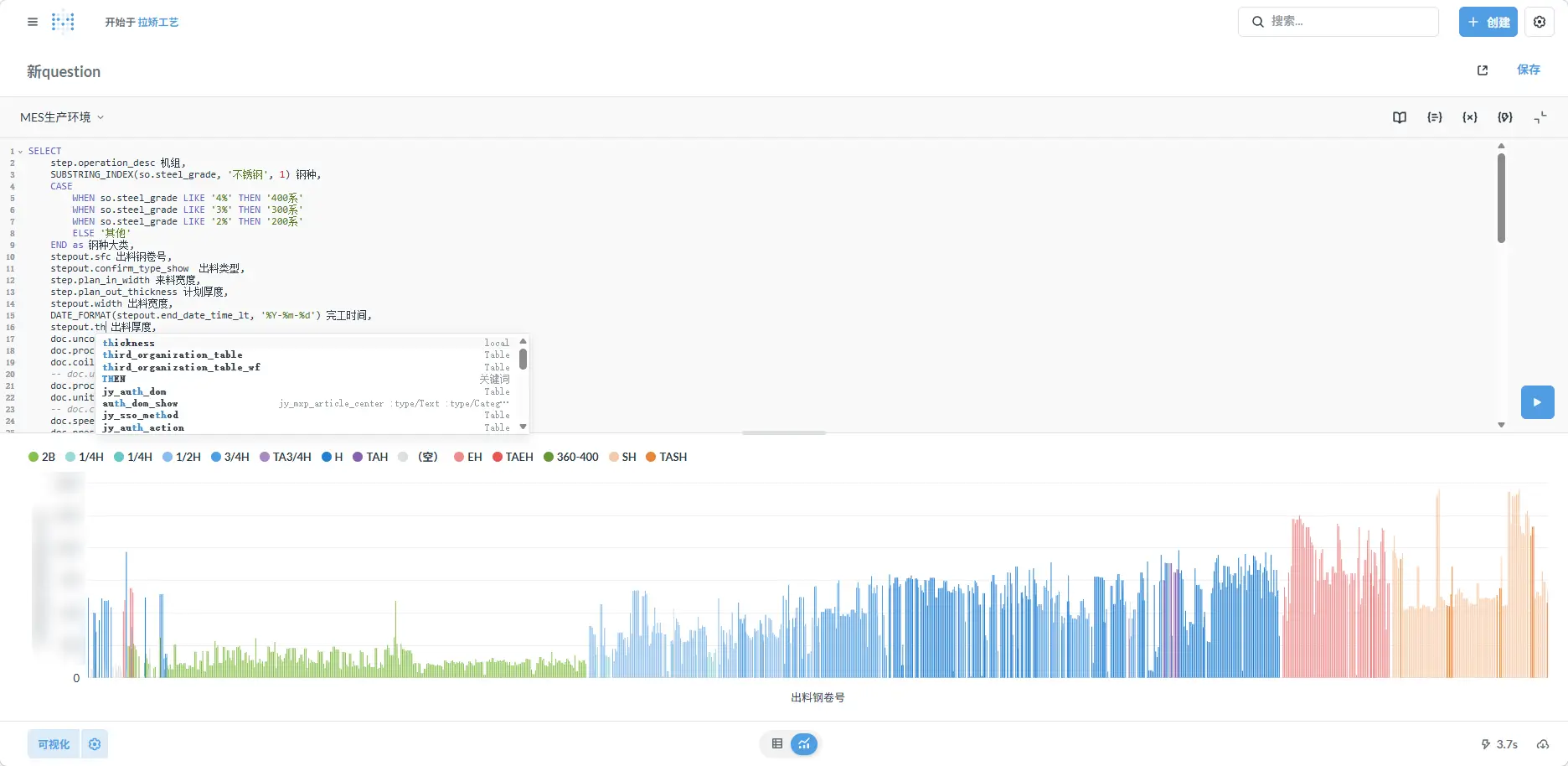
Task: Open the top-right settings gear
Action: 1540,23
